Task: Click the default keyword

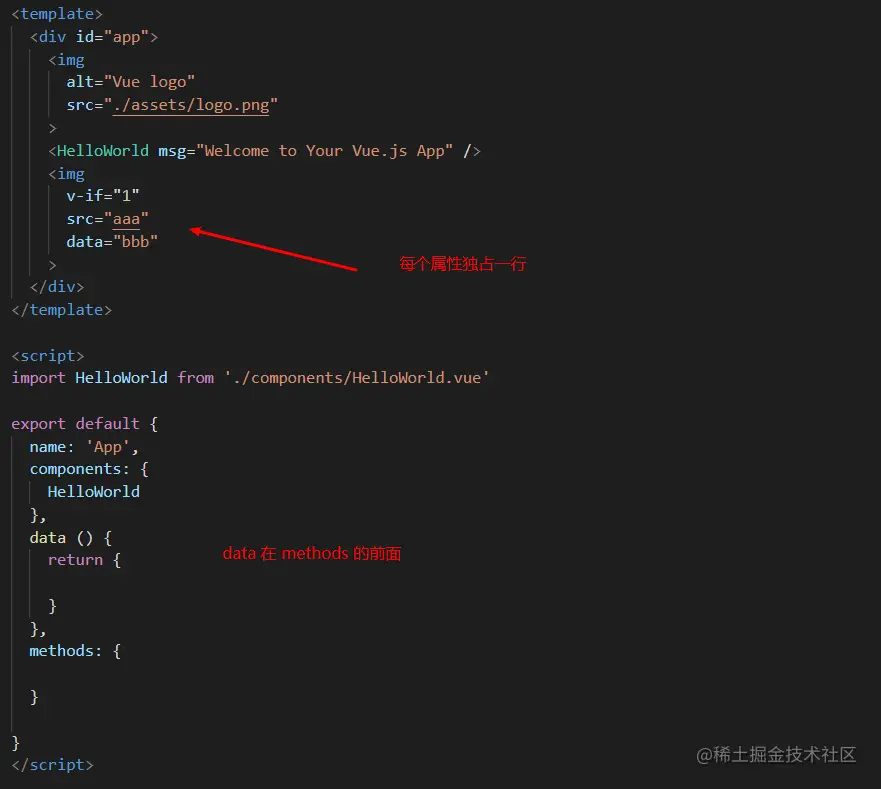Action: pos(107,423)
